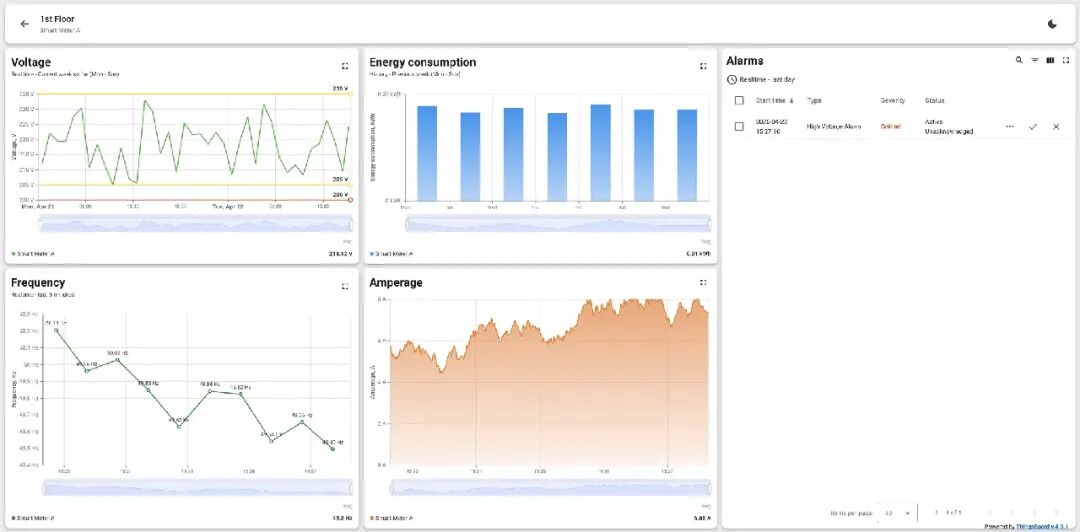
Task: Open the Realtime - last day time window
Action: 760,80
